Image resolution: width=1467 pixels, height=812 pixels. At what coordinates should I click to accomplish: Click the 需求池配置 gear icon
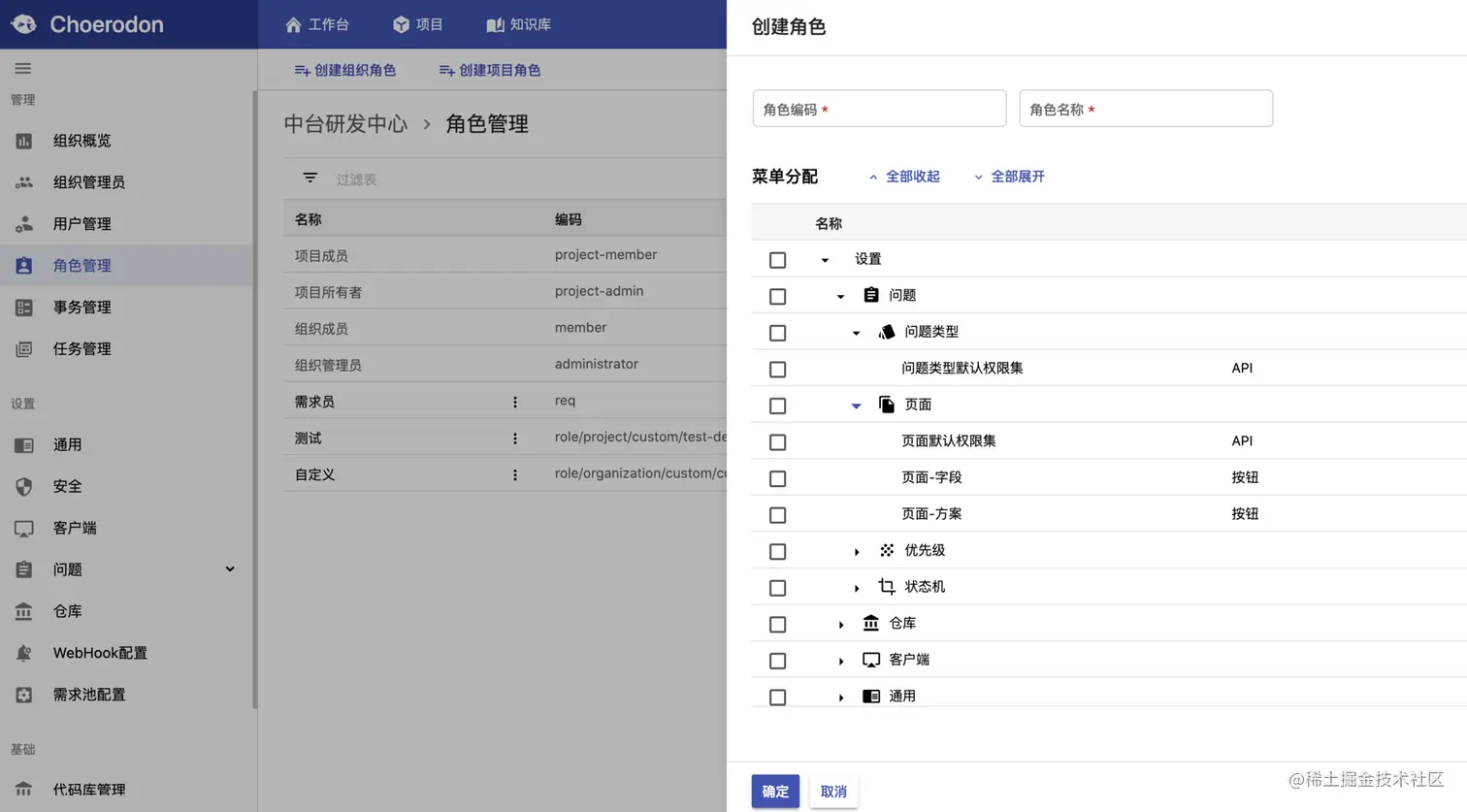click(23, 695)
